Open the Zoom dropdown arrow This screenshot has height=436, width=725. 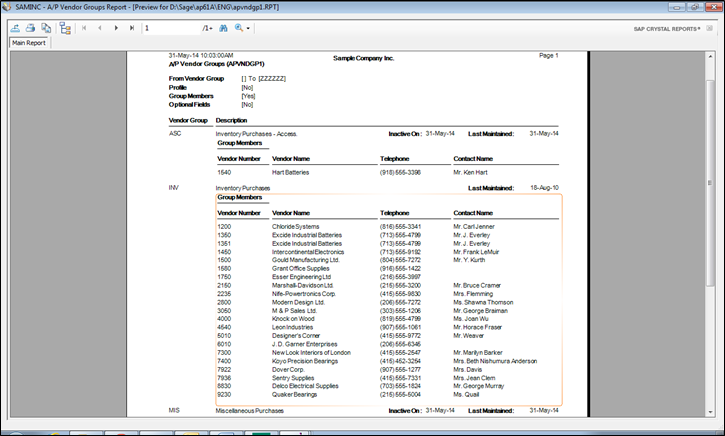tap(248, 29)
